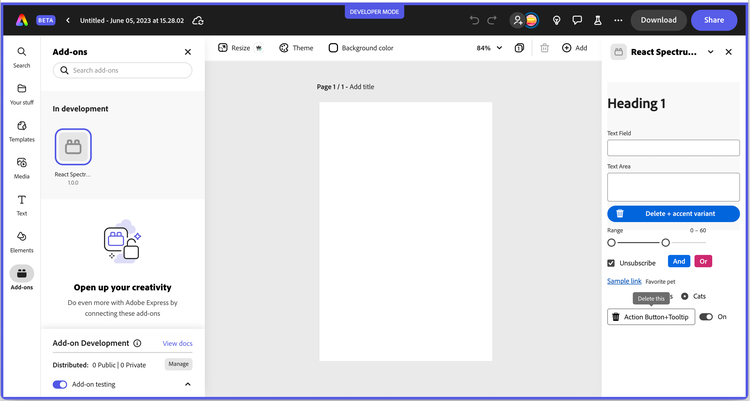The width and height of the screenshot is (750, 401).
Task: Expand the React Spectrum add-on dropdown chevron
Action: pos(711,52)
